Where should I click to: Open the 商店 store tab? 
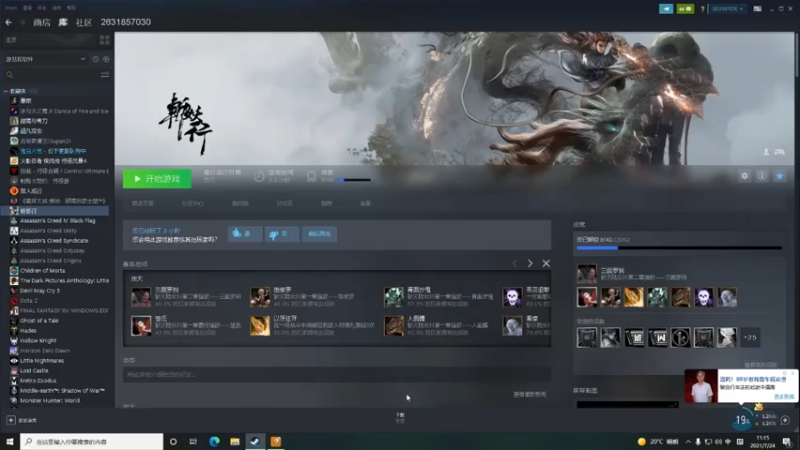42,22
